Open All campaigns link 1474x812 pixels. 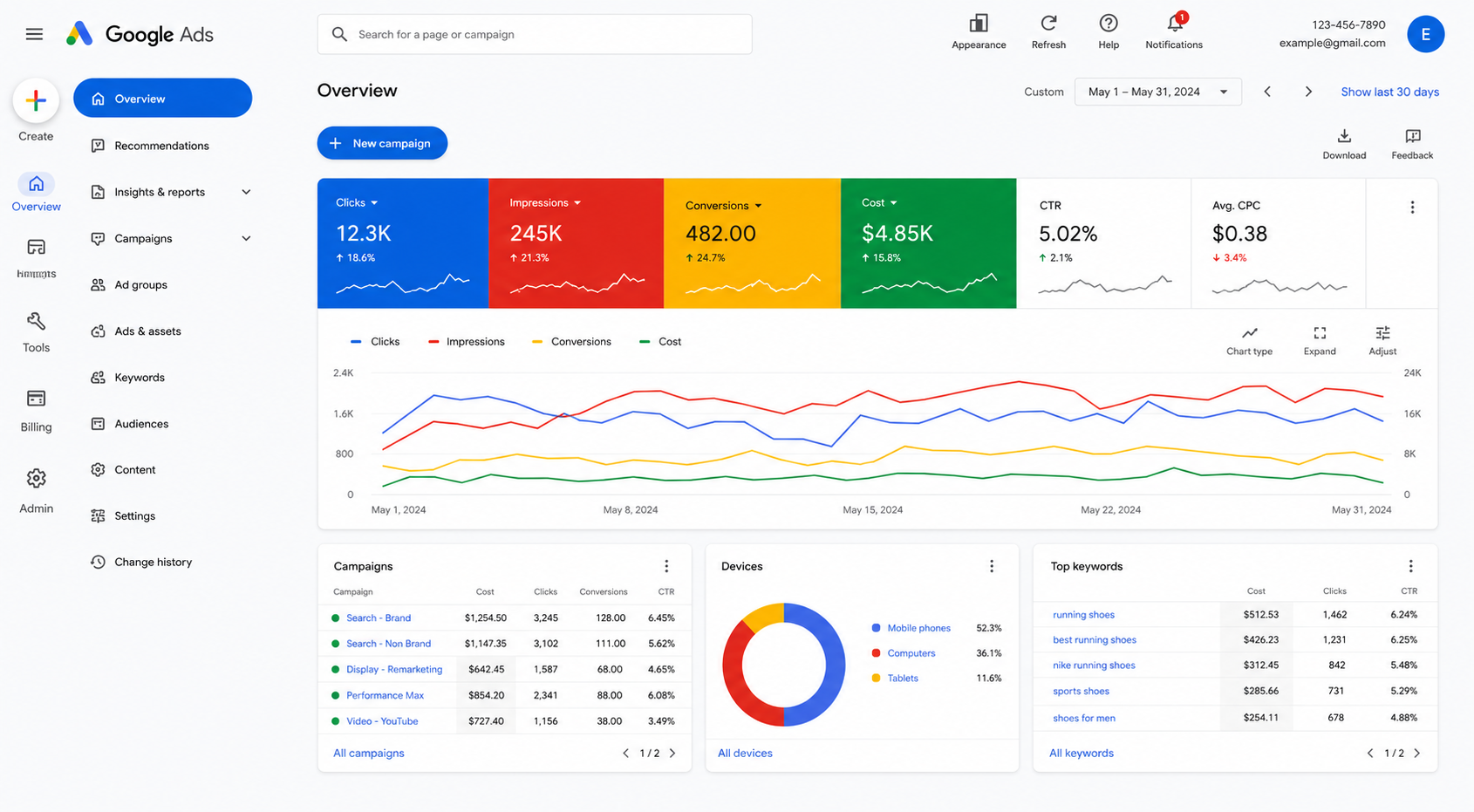tap(369, 753)
